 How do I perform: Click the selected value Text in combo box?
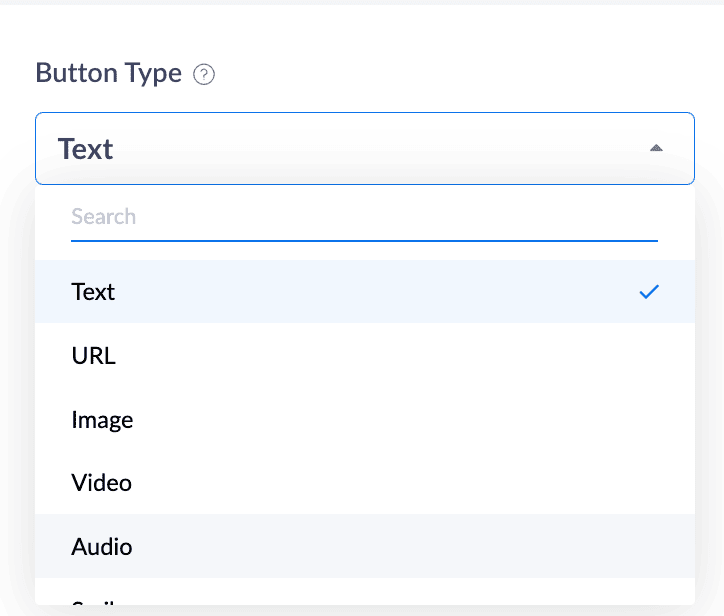pyautogui.click(x=86, y=149)
